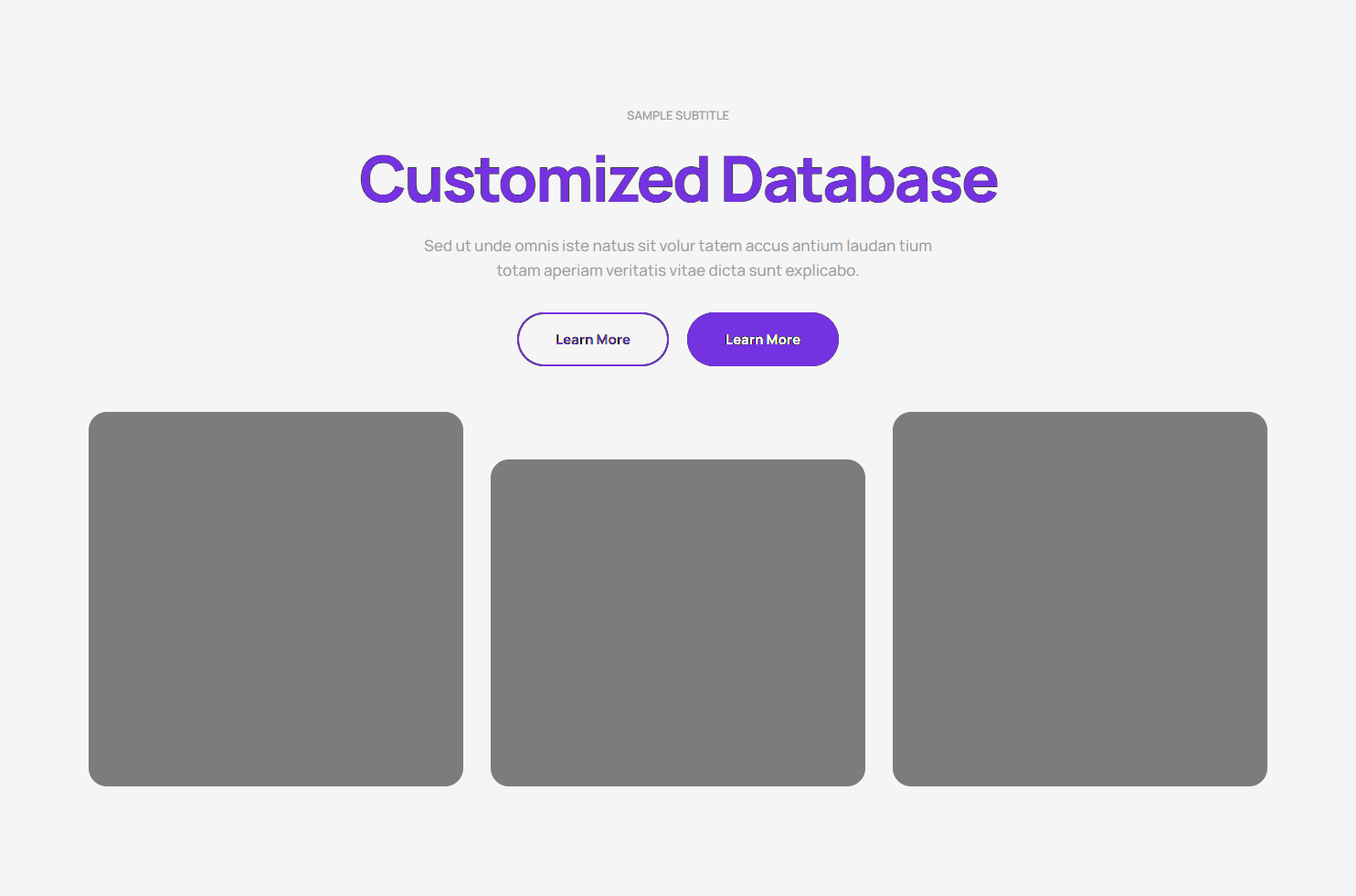This screenshot has height=896, width=1356.
Task: Click the word Customized in the heading
Action: click(534, 179)
